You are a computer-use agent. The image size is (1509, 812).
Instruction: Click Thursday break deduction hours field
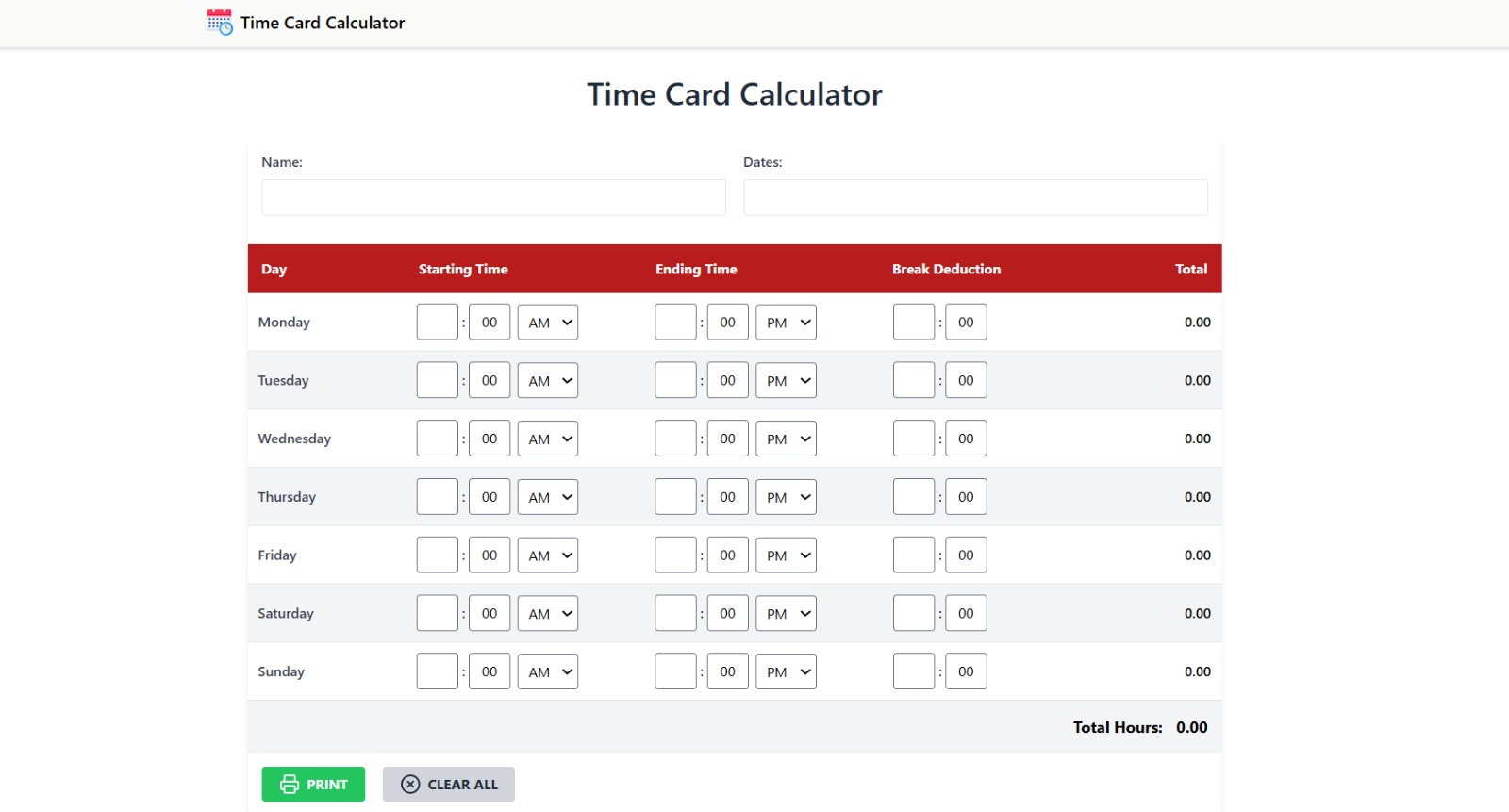click(914, 497)
